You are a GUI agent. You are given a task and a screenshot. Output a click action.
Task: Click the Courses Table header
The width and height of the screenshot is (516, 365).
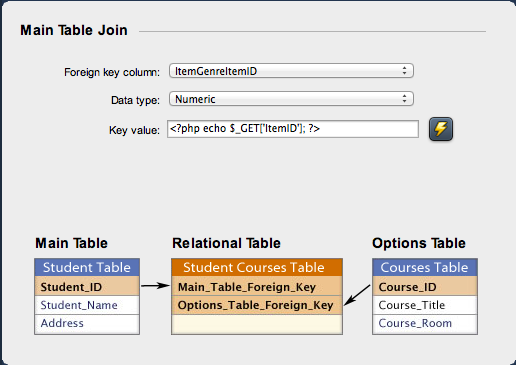[x=425, y=267]
